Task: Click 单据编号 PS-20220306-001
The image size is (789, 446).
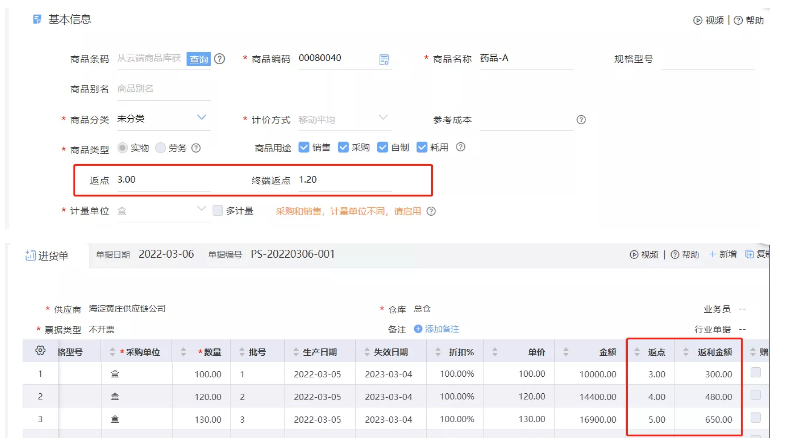Action: tap(293, 254)
